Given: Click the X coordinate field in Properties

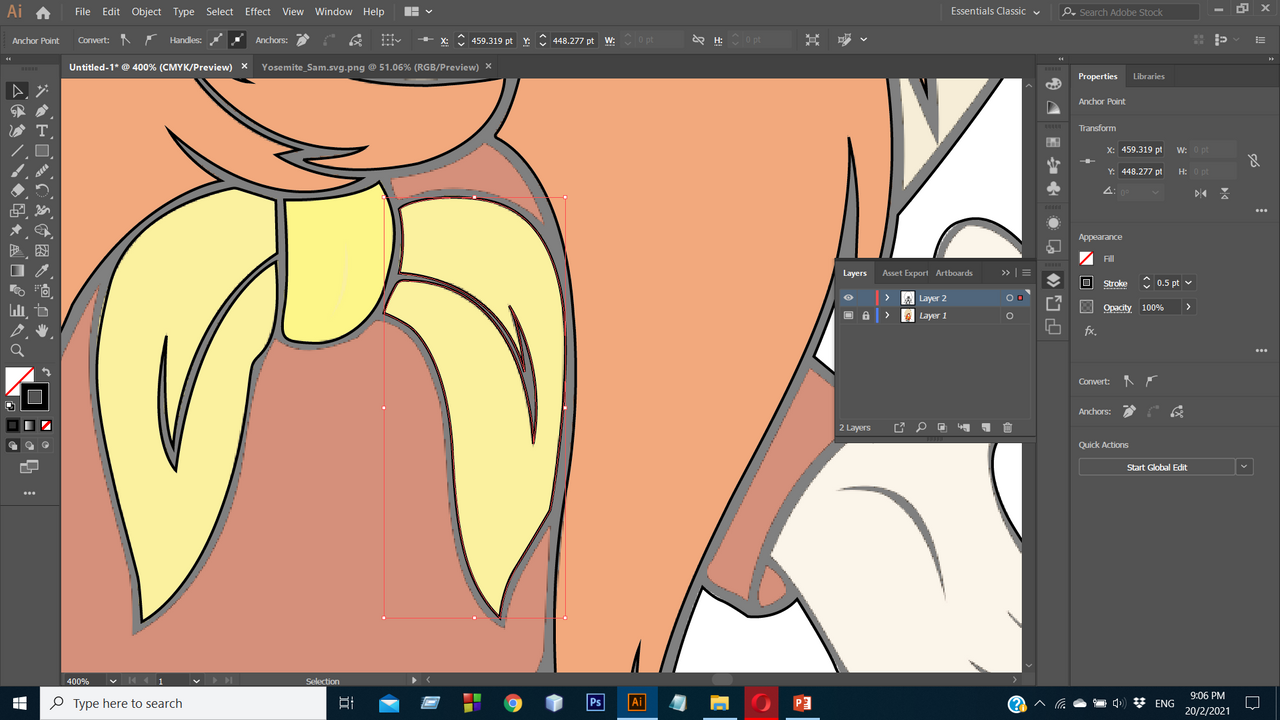Looking at the screenshot, I should pos(1141,150).
